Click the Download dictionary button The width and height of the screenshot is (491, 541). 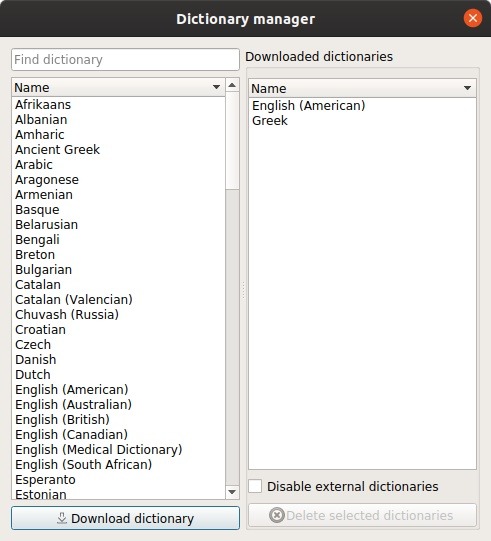coord(125,518)
